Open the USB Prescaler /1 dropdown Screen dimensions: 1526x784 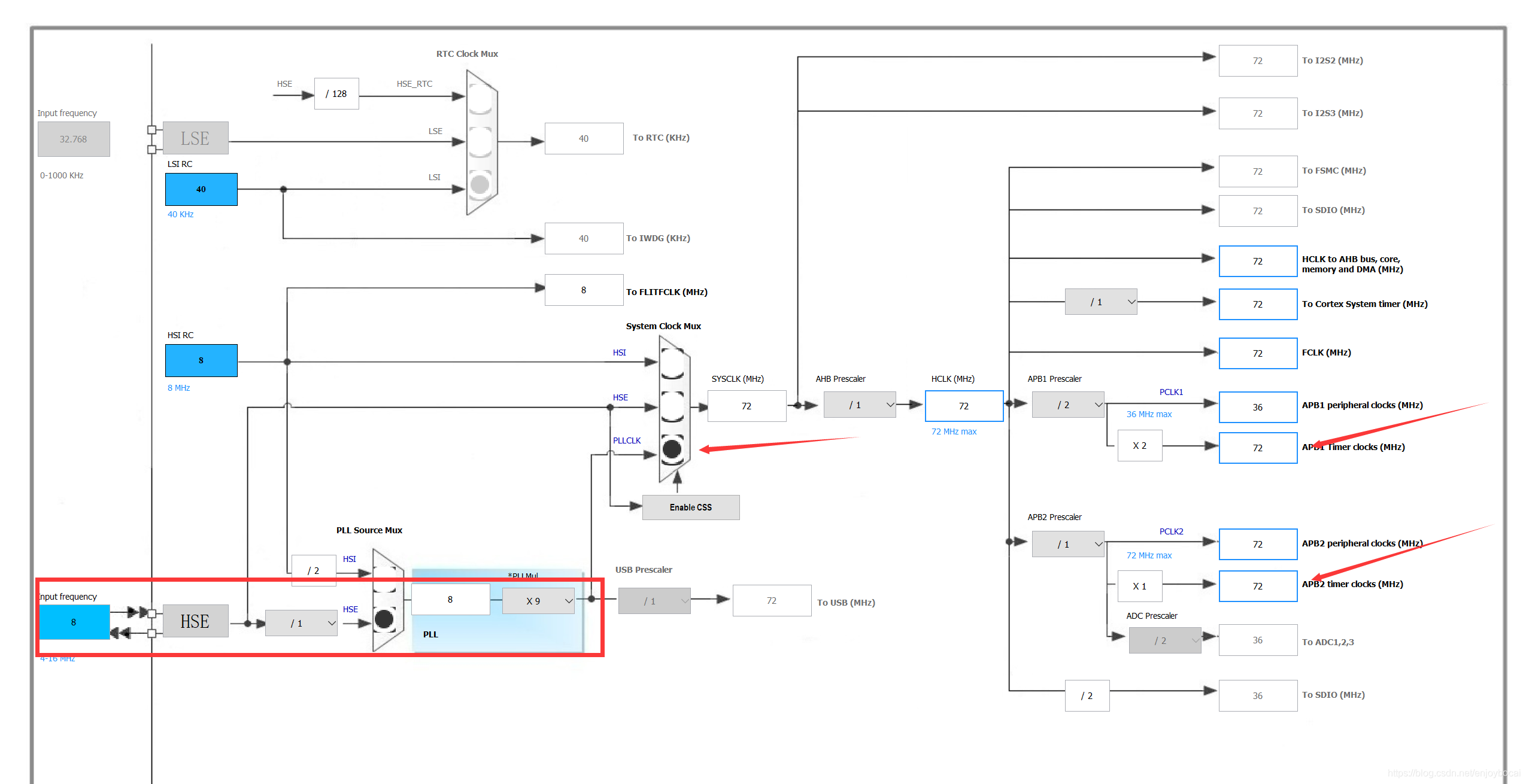[x=654, y=601]
